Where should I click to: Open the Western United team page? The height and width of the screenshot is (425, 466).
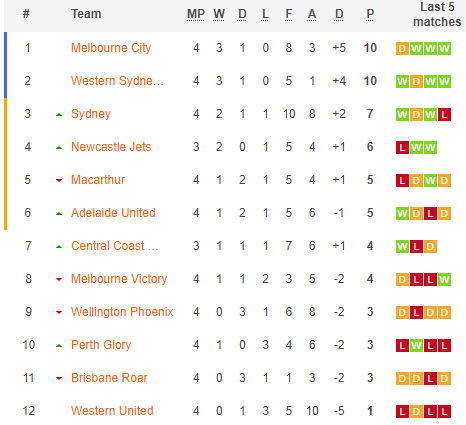(x=112, y=411)
